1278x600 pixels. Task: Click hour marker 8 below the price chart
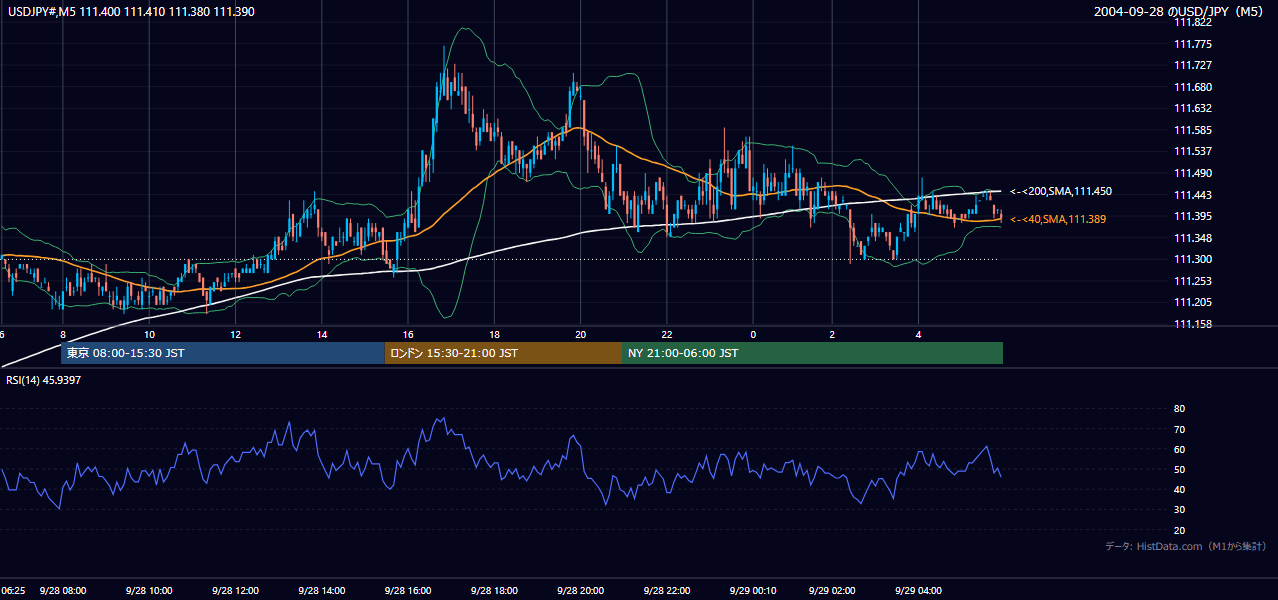coord(63,334)
